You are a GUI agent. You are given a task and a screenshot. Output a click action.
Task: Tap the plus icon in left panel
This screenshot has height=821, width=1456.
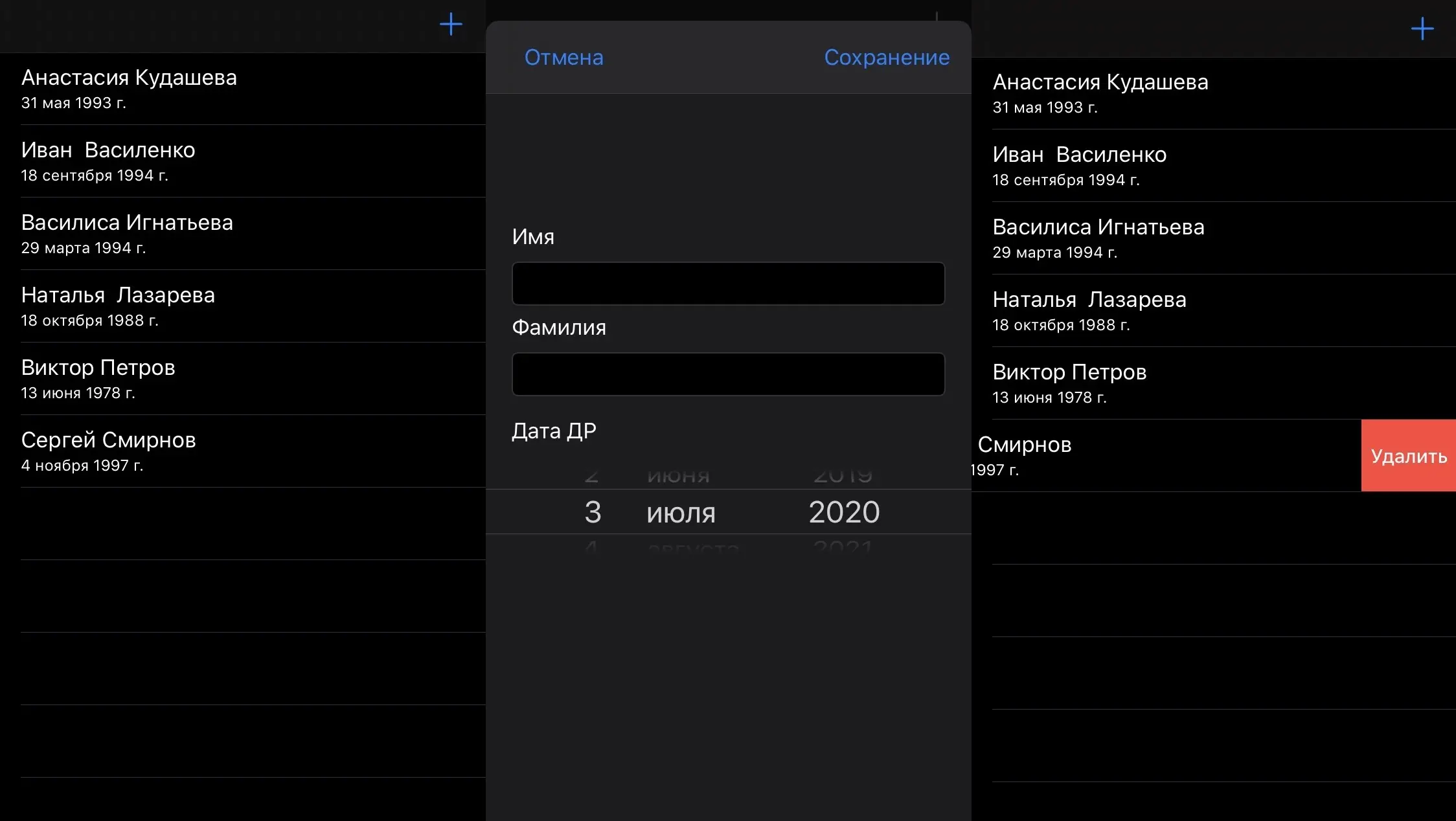451,25
